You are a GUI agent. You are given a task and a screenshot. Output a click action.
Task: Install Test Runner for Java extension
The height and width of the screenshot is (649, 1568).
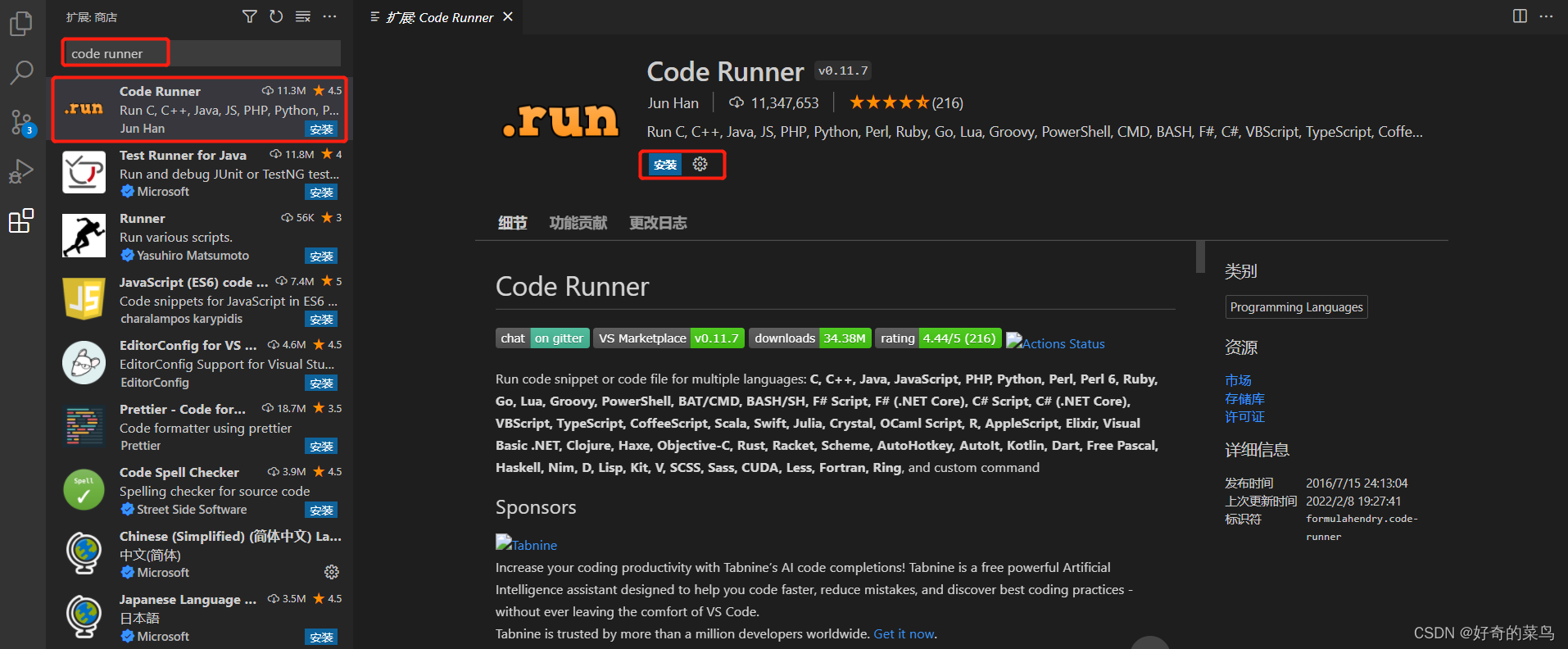[321, 193]
